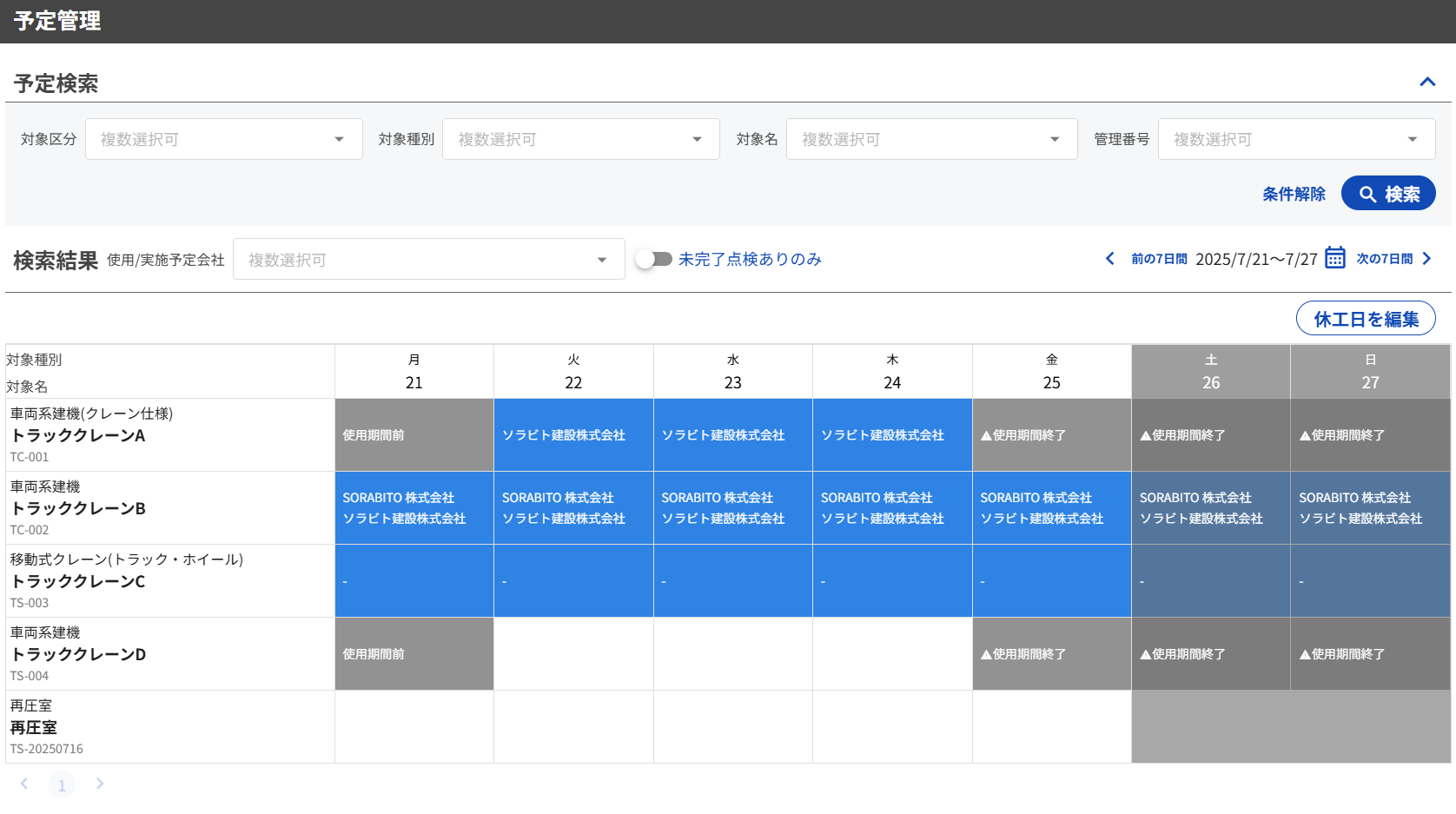
Task: Click next page arrow in pagination
Action: [x=100, y=784]
